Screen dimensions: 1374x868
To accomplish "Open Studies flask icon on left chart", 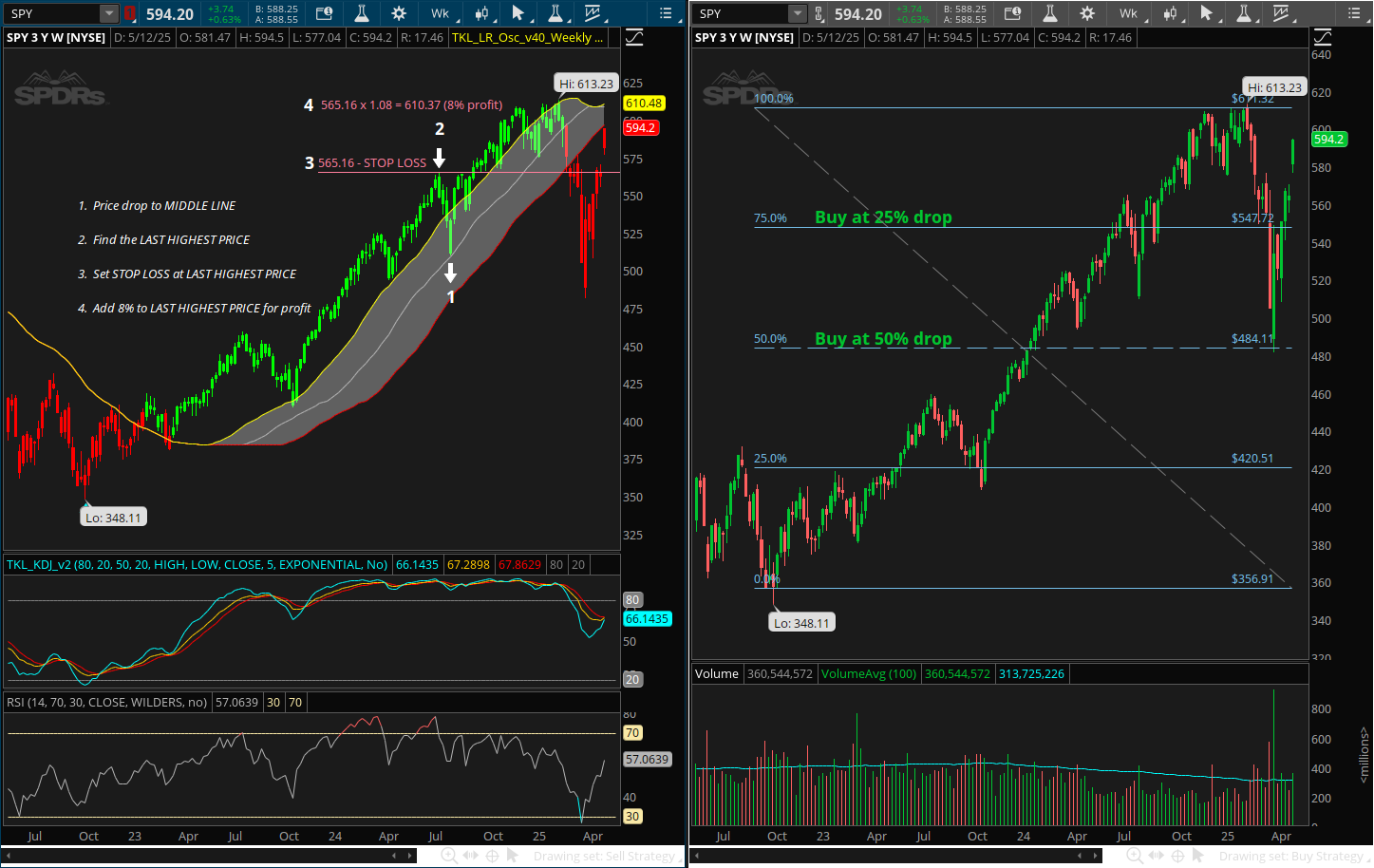I will point(362,13).
